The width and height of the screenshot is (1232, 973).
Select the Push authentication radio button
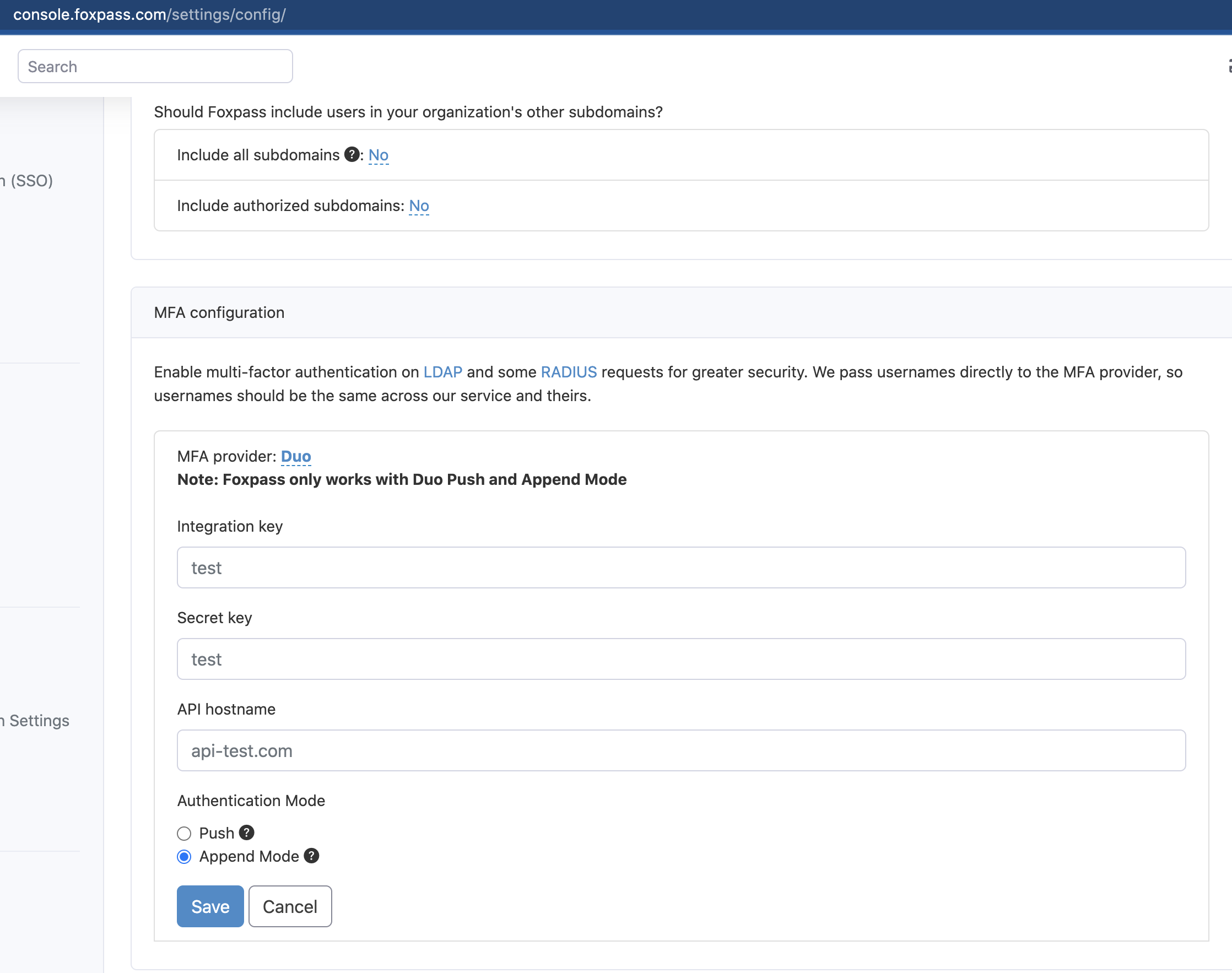pos(184,834)
